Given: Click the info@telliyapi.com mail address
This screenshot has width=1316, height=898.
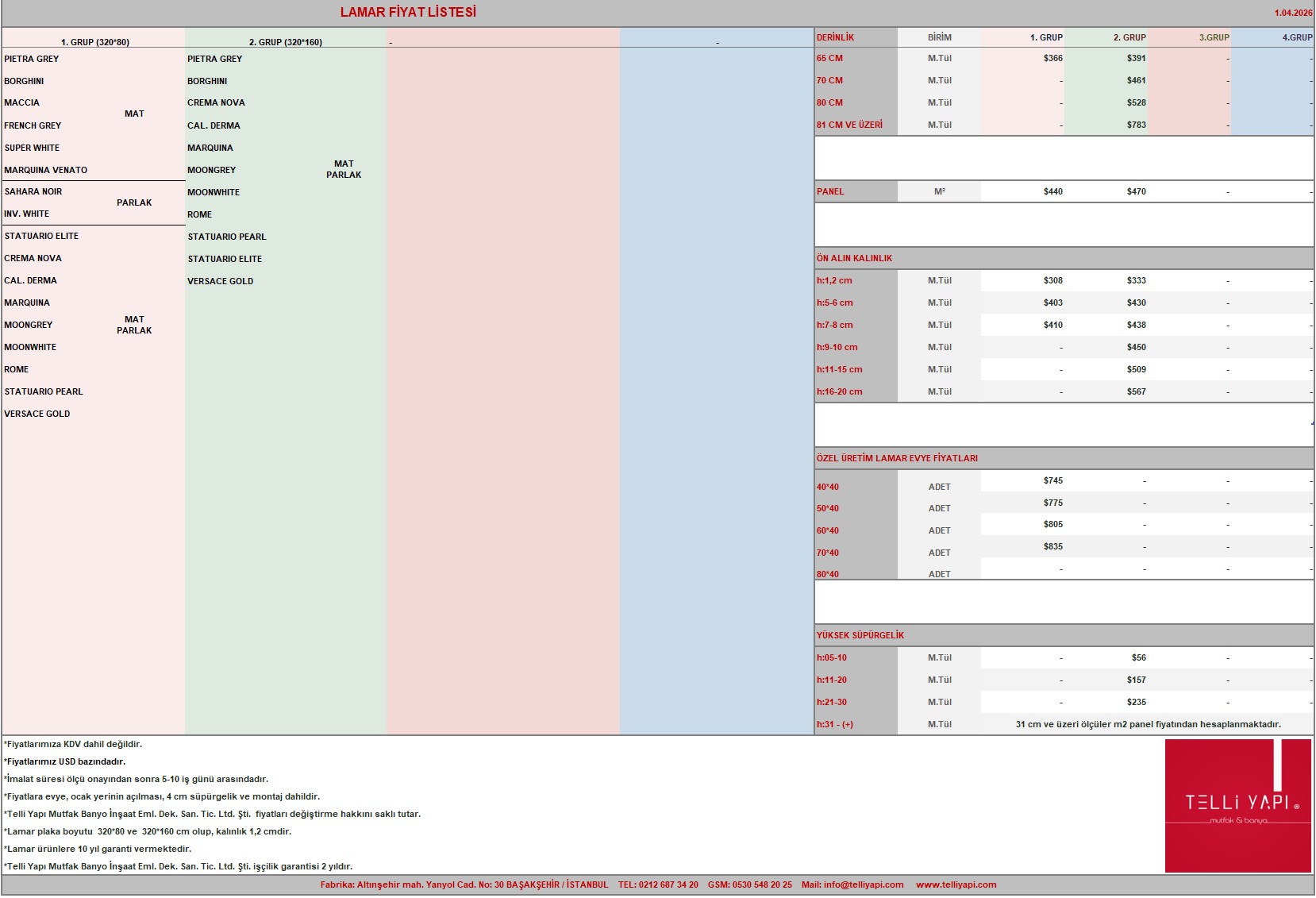Looking at the screenshot, I should (863, 885).
